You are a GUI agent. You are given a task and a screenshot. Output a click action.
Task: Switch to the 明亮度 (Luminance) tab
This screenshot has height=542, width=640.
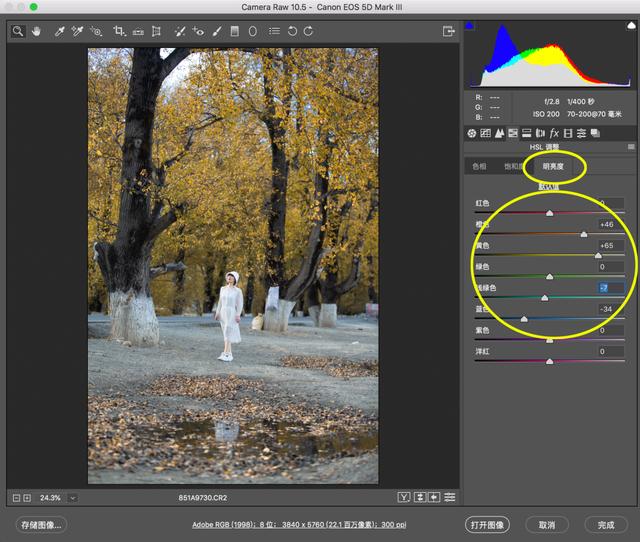(x=553, y=167)
